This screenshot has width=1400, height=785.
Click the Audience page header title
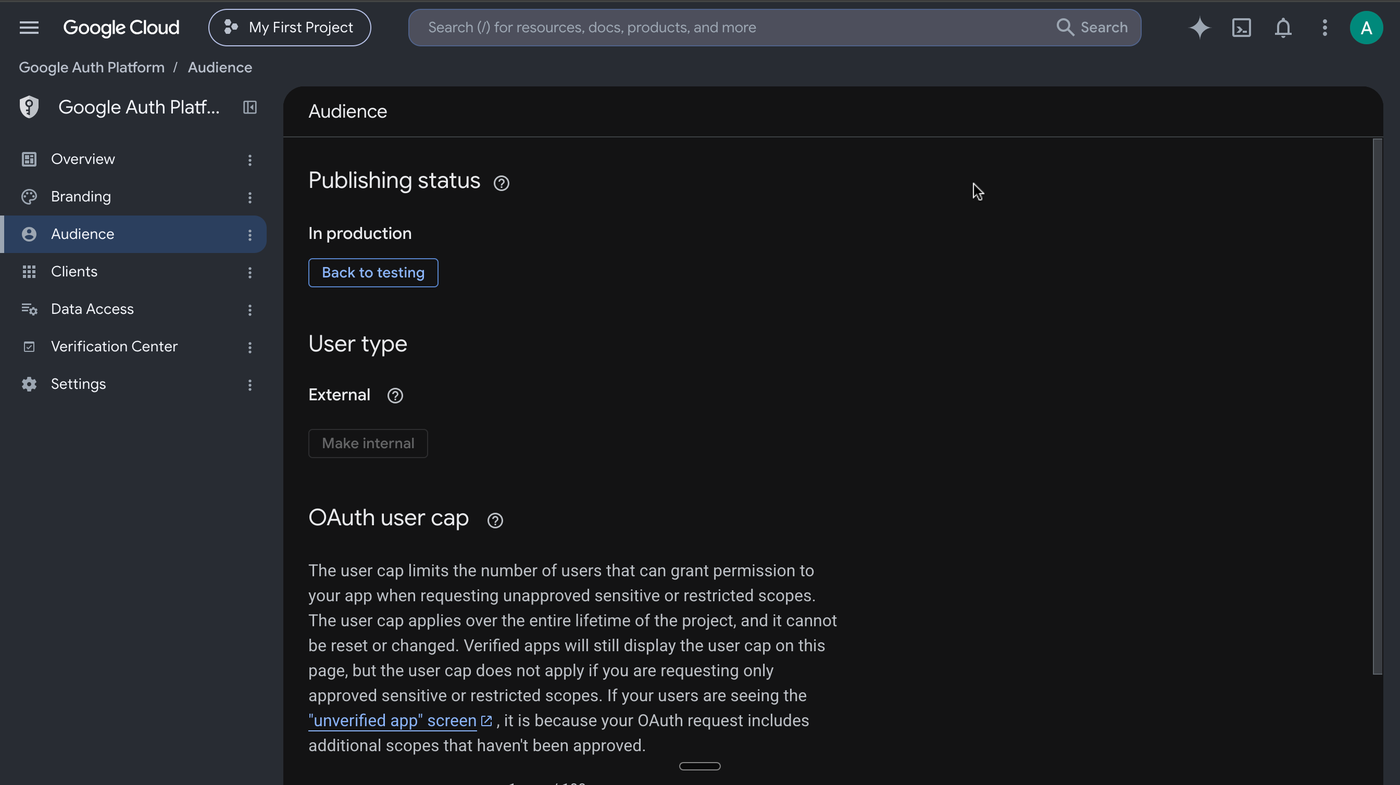[x=348, y=112]
